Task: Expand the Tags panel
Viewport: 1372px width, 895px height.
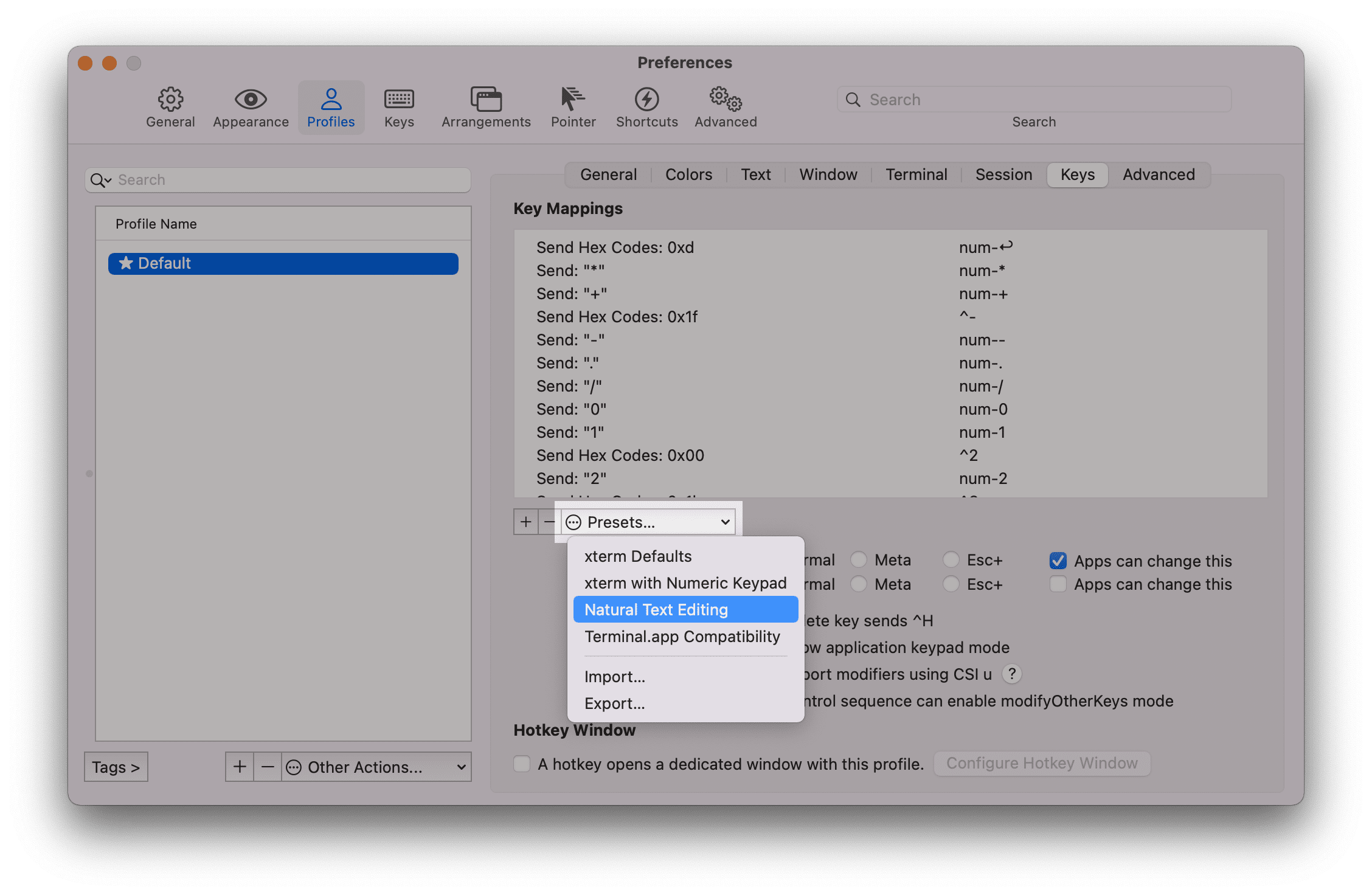Action: tap(116, 767)
